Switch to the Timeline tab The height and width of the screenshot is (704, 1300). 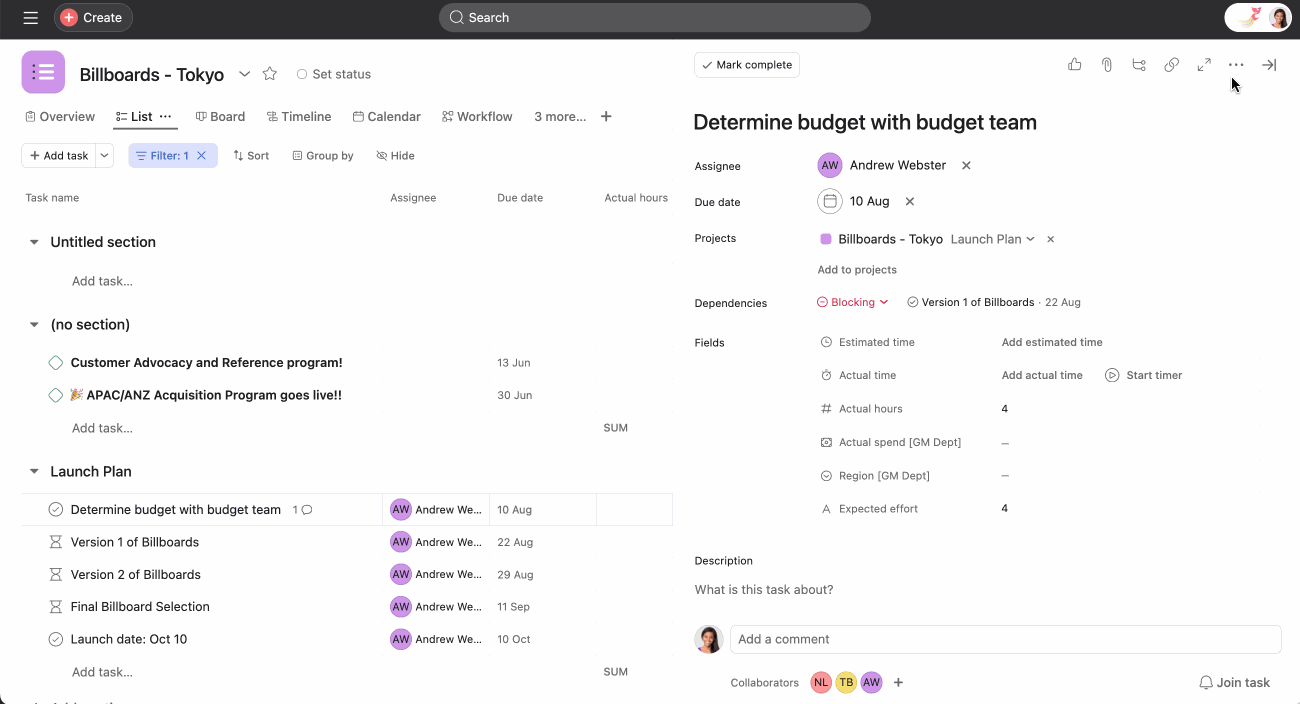(298, 117)
